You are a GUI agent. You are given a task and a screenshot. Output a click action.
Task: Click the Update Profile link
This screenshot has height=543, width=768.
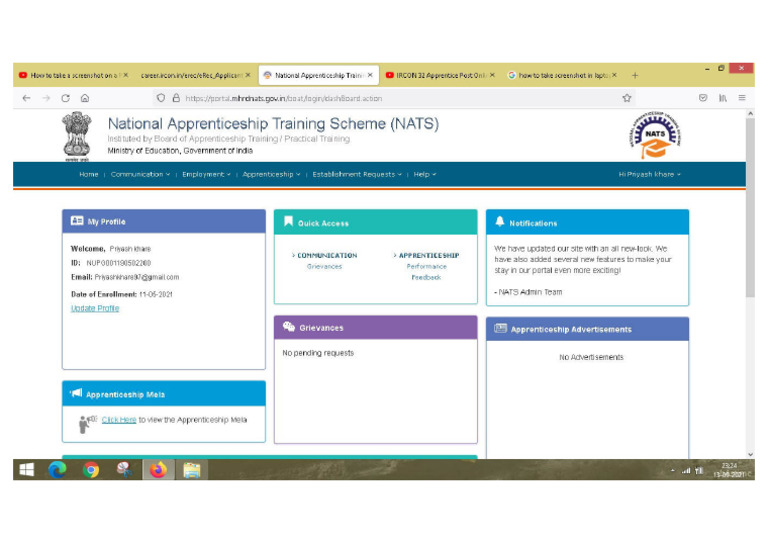pyautogui.click(x=95, y=309)
